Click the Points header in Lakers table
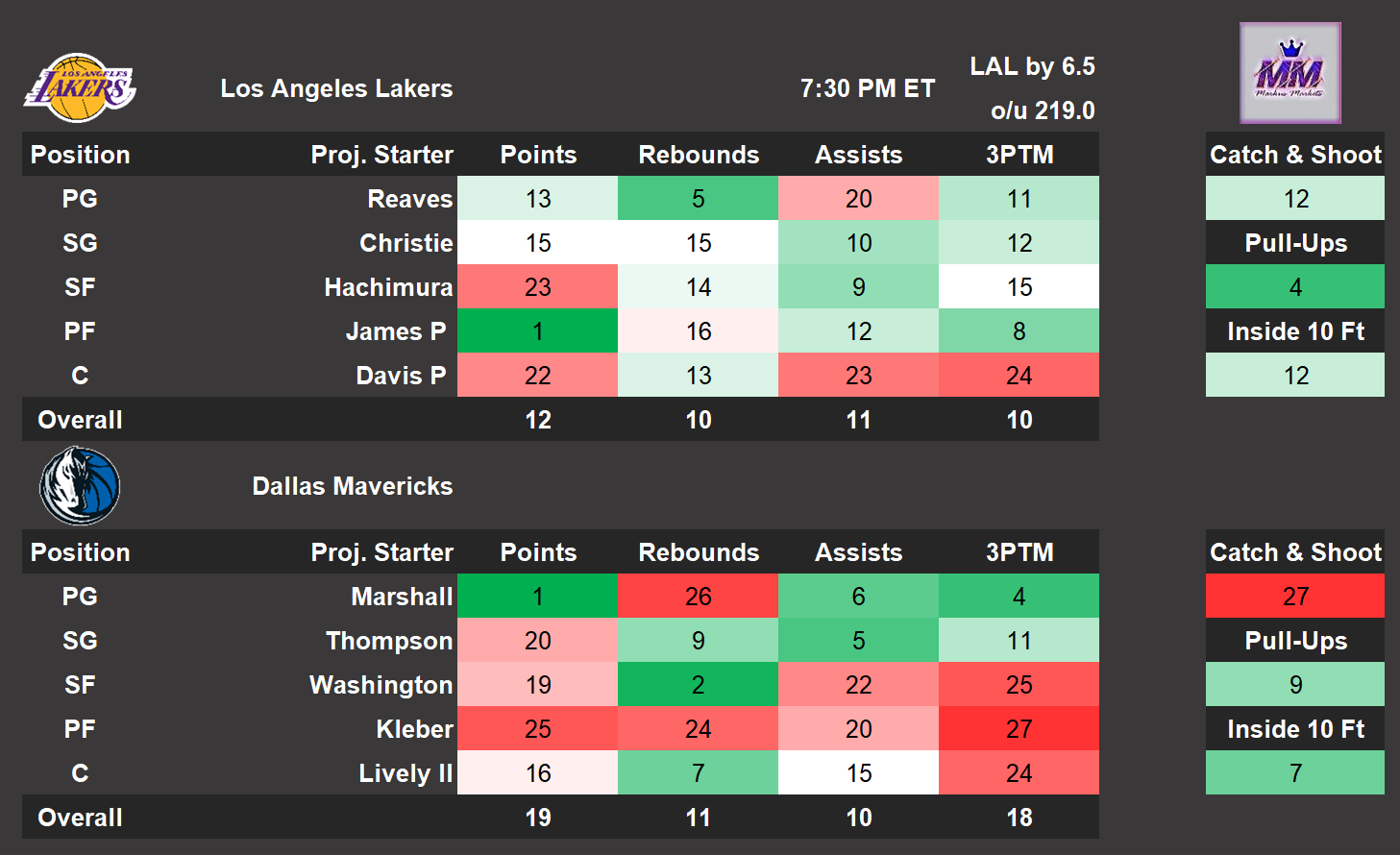The height and width of the screenshot is (855, 1400). [x=538, y=155]
